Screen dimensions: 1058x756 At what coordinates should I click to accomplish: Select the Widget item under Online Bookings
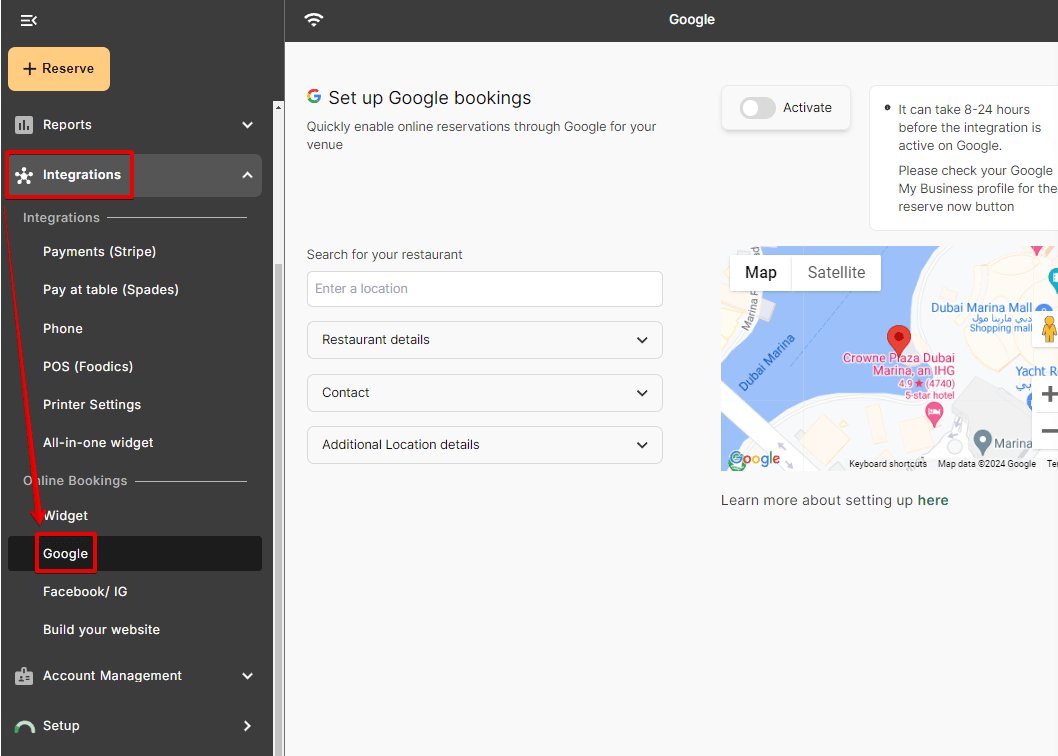[x=65, y=515]
